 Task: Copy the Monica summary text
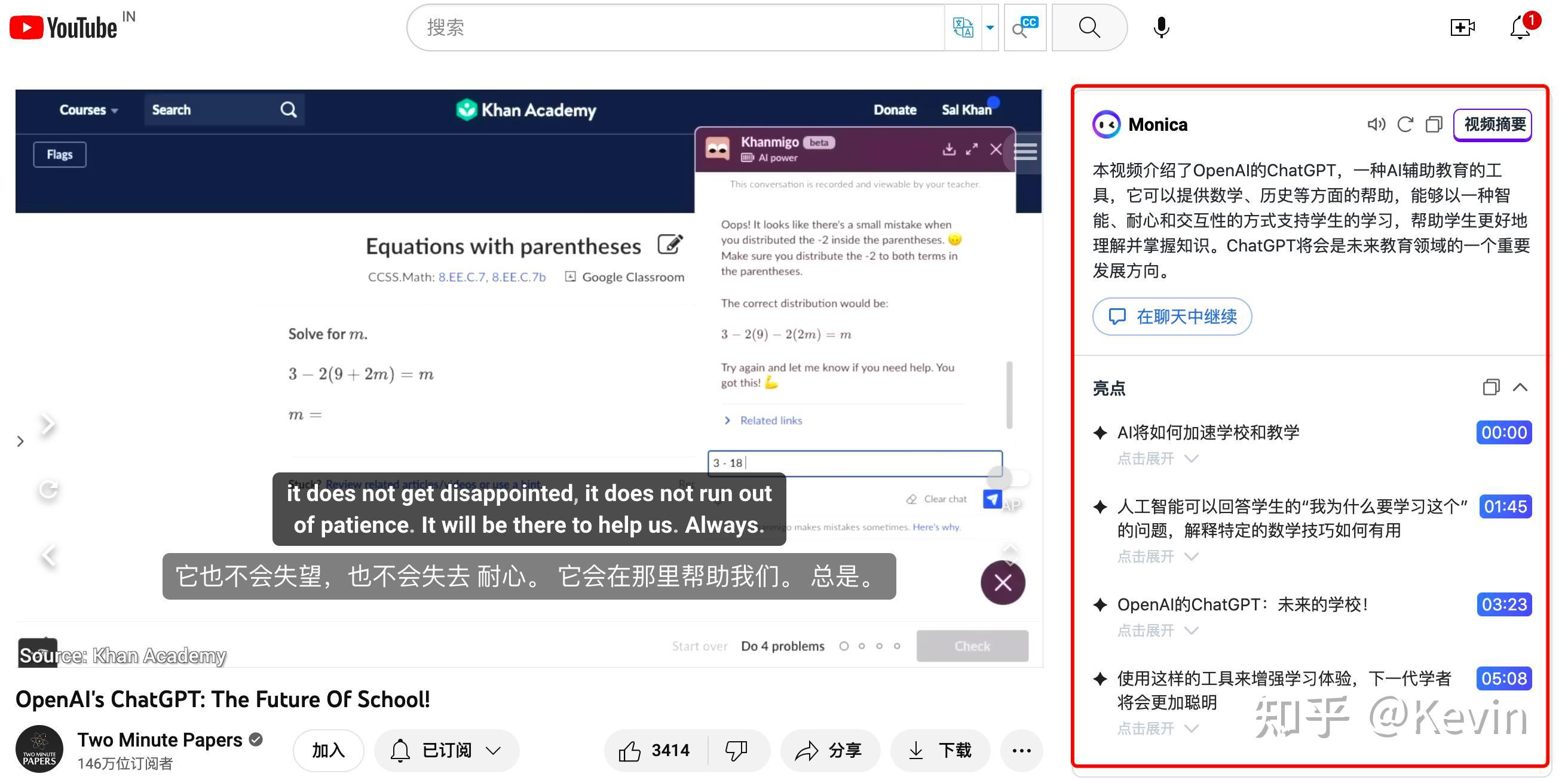[1434, 125]
